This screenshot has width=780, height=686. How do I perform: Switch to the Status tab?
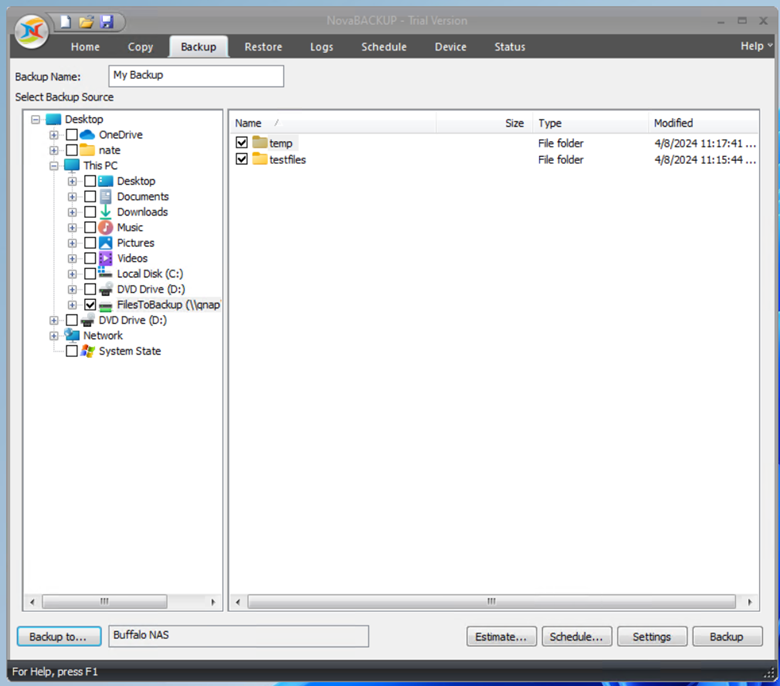click(x=509, y=47)
